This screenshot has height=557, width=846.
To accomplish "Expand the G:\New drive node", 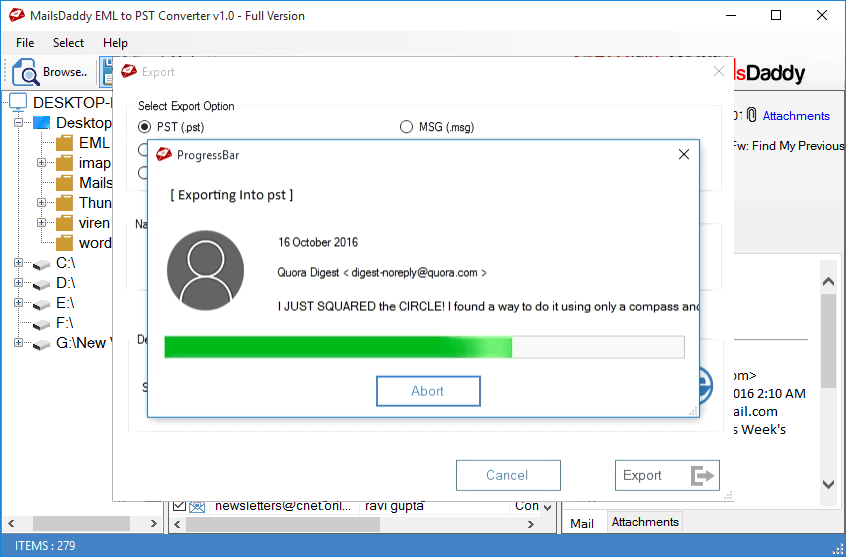I will 18,343.
